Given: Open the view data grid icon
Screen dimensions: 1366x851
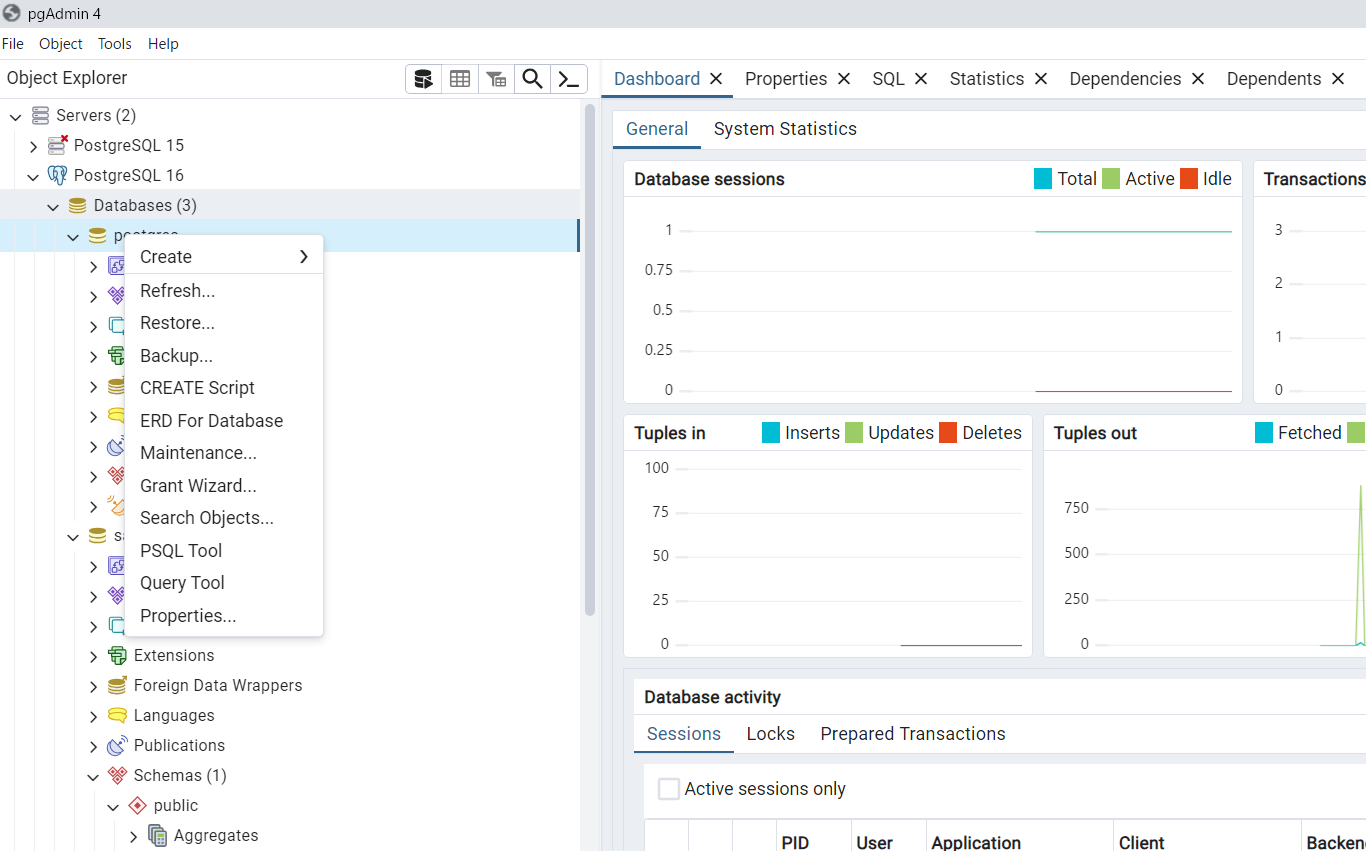Looking at the screenshot, I should tap(460, 78).
